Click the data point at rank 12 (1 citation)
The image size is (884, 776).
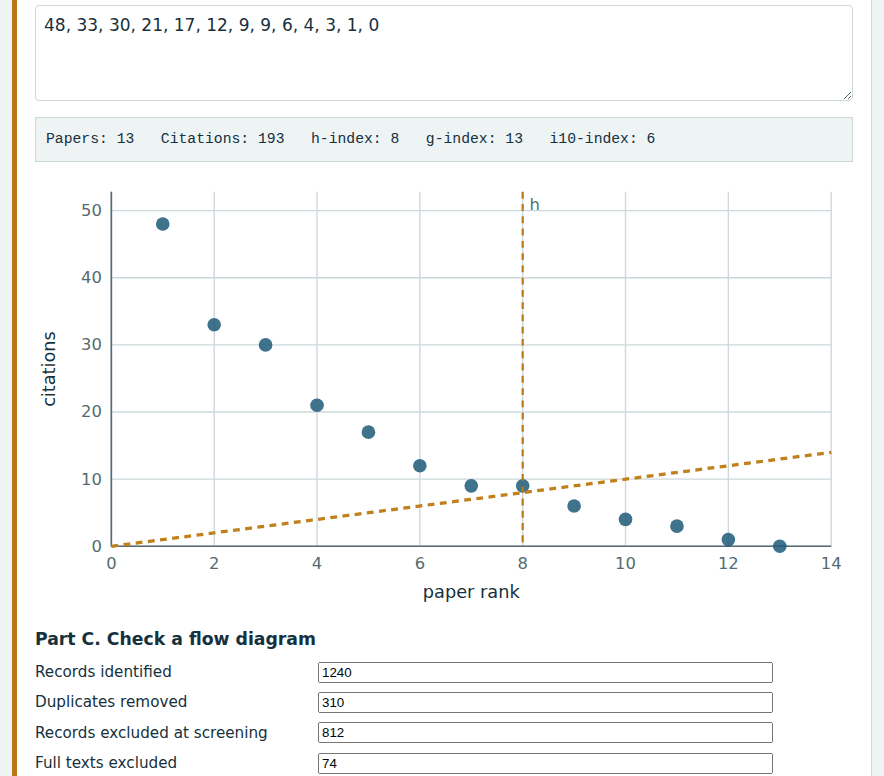pyautogui.click(x=728, y=540)
